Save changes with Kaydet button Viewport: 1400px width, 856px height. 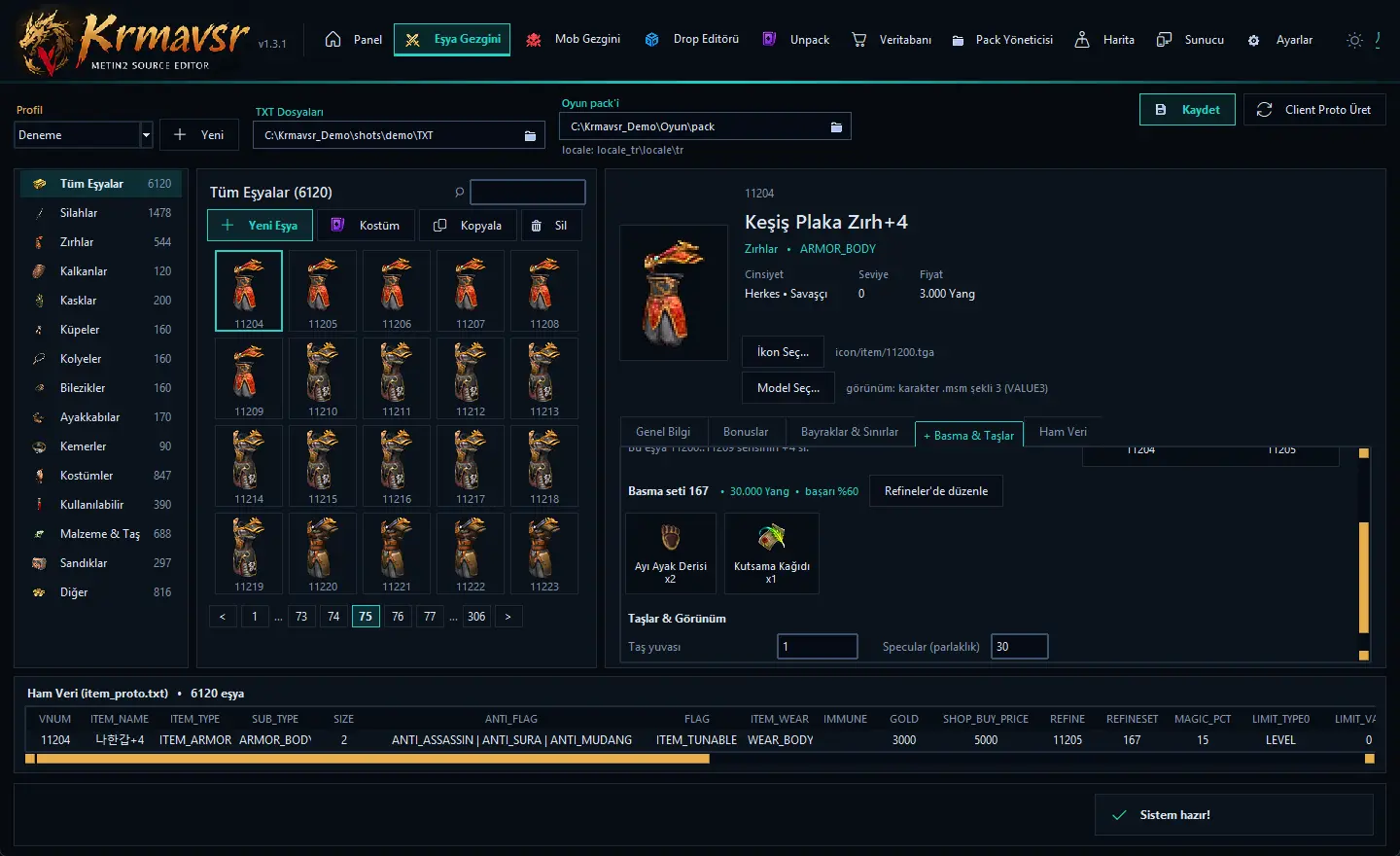pyautogui.click(x=1187, y=110)
